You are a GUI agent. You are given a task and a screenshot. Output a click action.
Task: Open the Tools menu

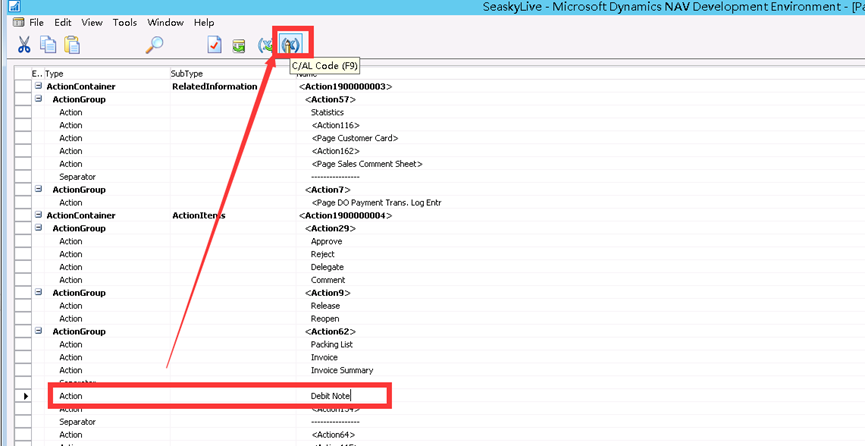125,23
